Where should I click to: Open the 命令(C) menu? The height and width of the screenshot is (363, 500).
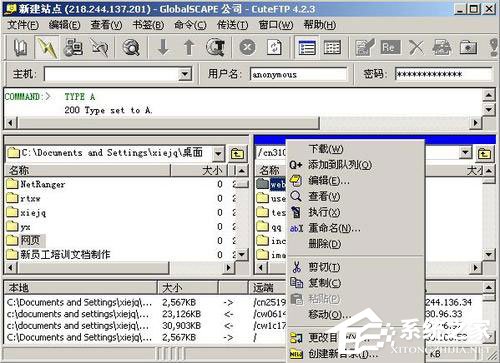point(190,25)
